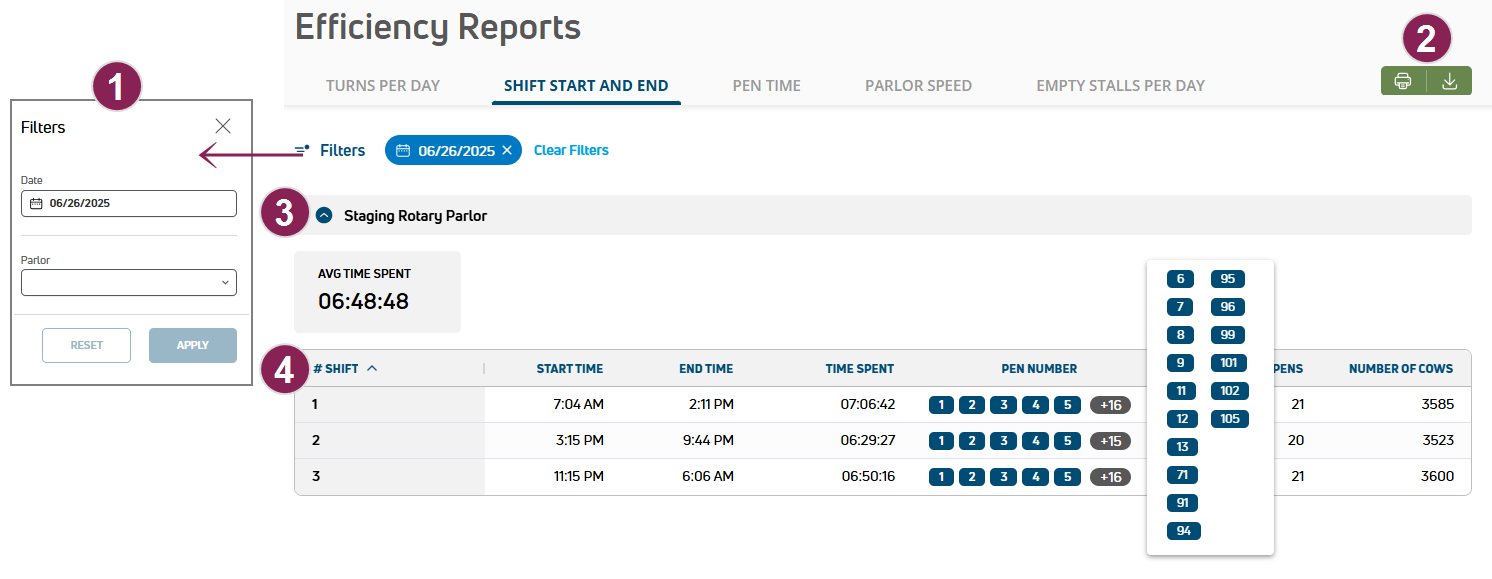The height and width of the screenshot is (579, 1492).
Task: Open the Filters icon beside Filters label
Action: point(302,150)
